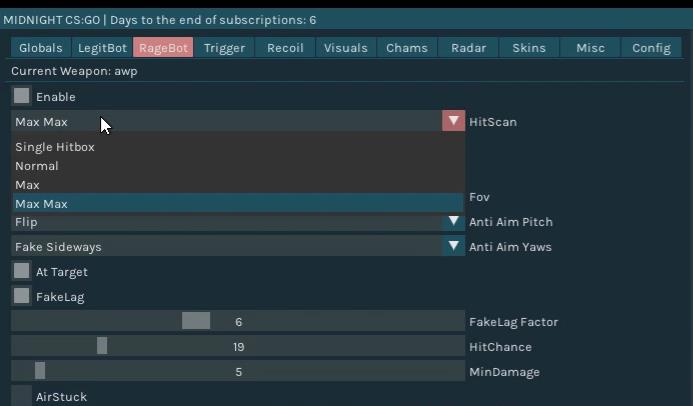Click the HitChance slider
The width and height of the screenshot is (693, 406).
coord(238,346)
